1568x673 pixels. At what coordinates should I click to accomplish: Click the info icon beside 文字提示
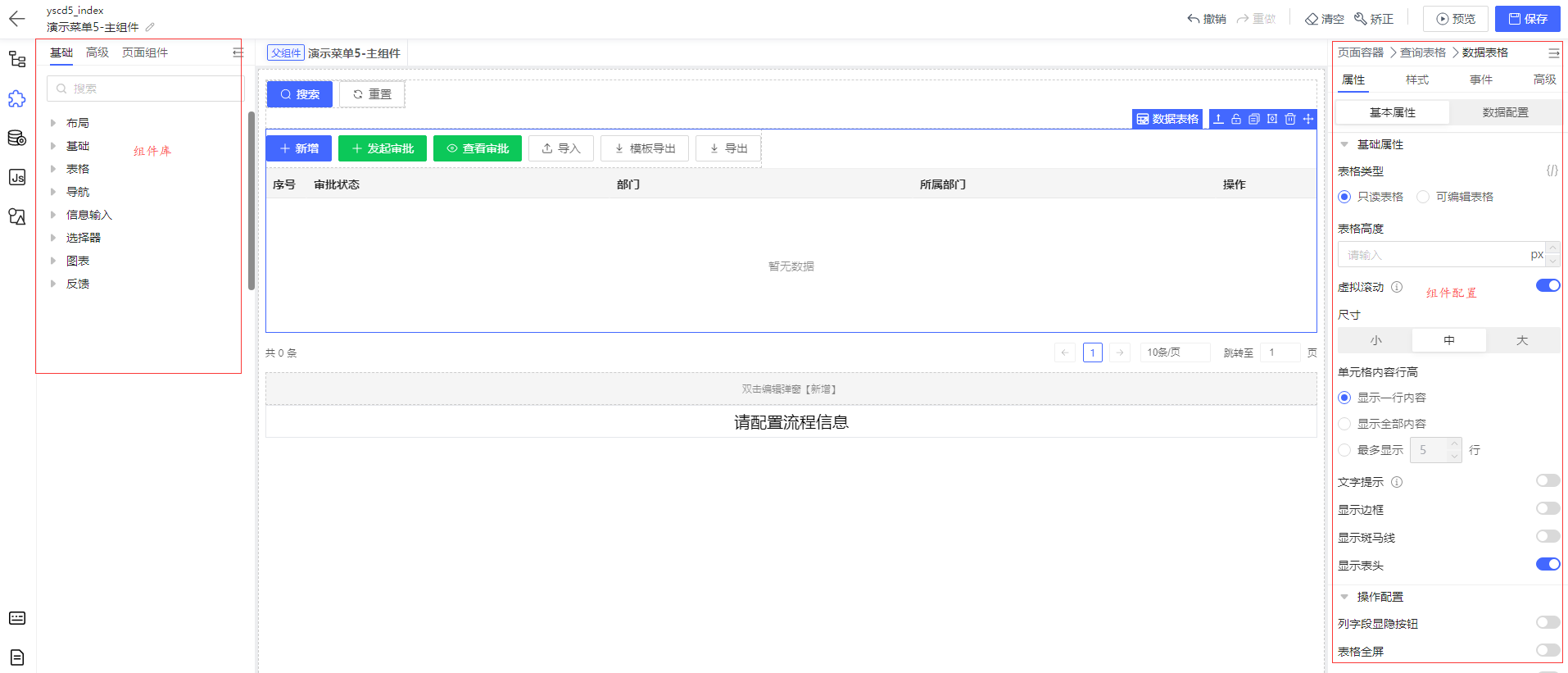(1397, 482)
